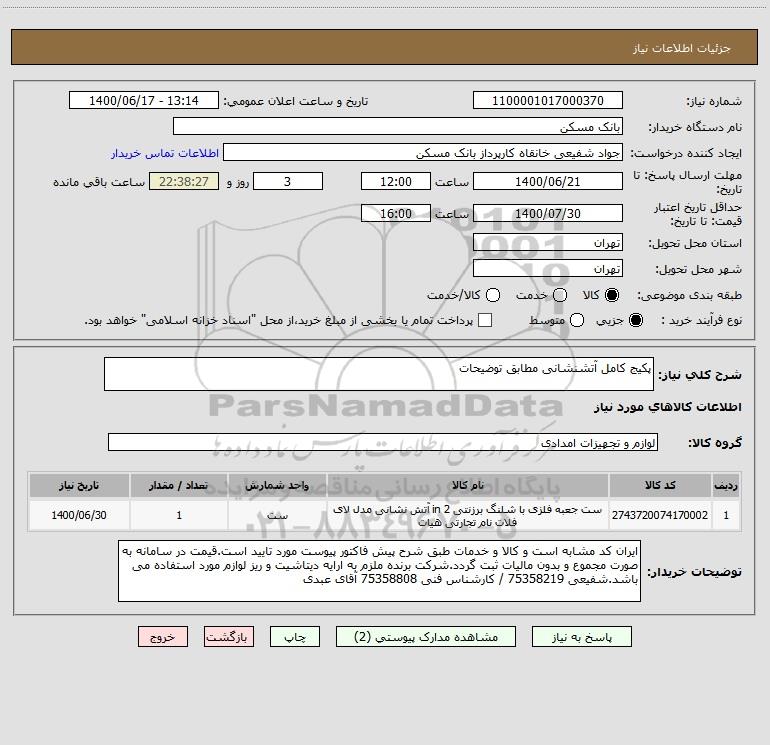
Task: Click the buyer notes text area
Action: (x=379, y=571)
